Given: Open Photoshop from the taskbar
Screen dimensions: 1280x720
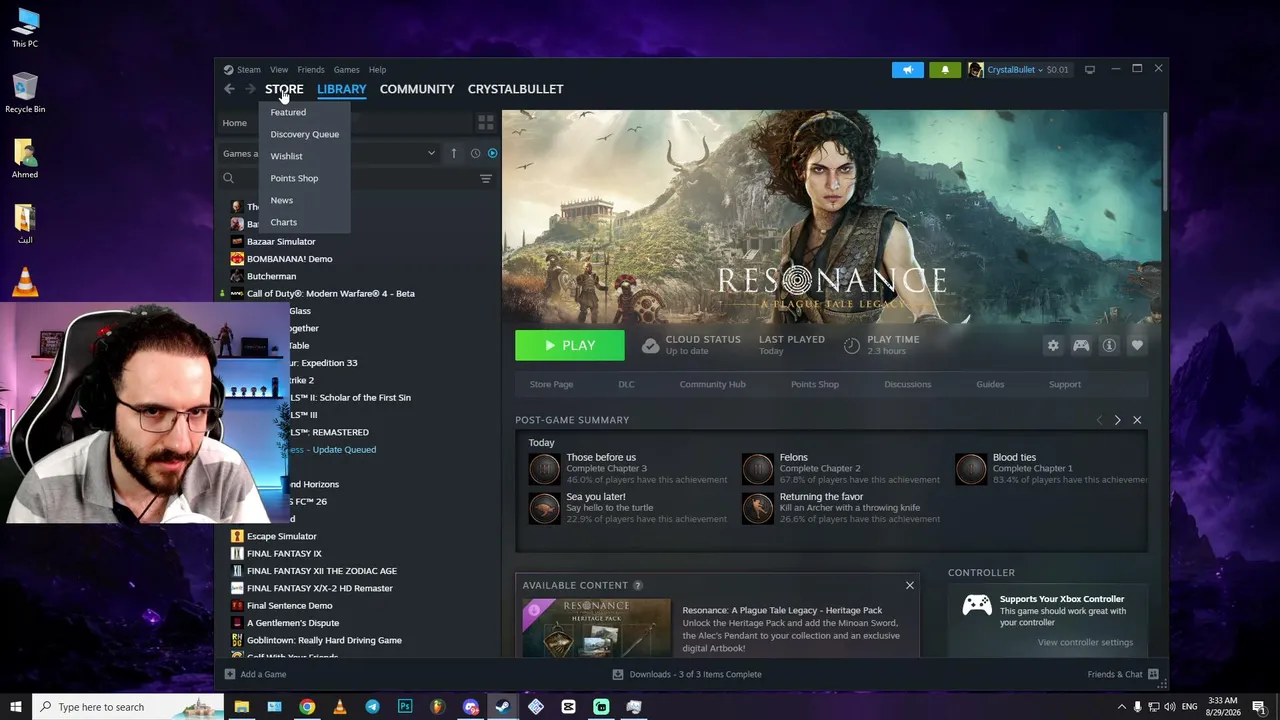Looking at the screenshot, I should point(405,707).
